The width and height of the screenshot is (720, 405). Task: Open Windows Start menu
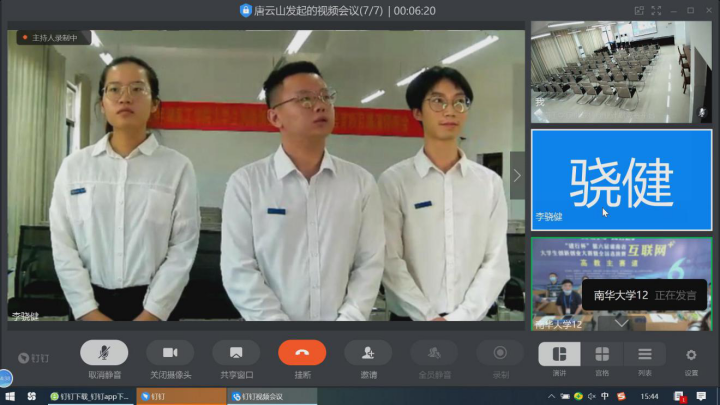click(x=10, y=396)
